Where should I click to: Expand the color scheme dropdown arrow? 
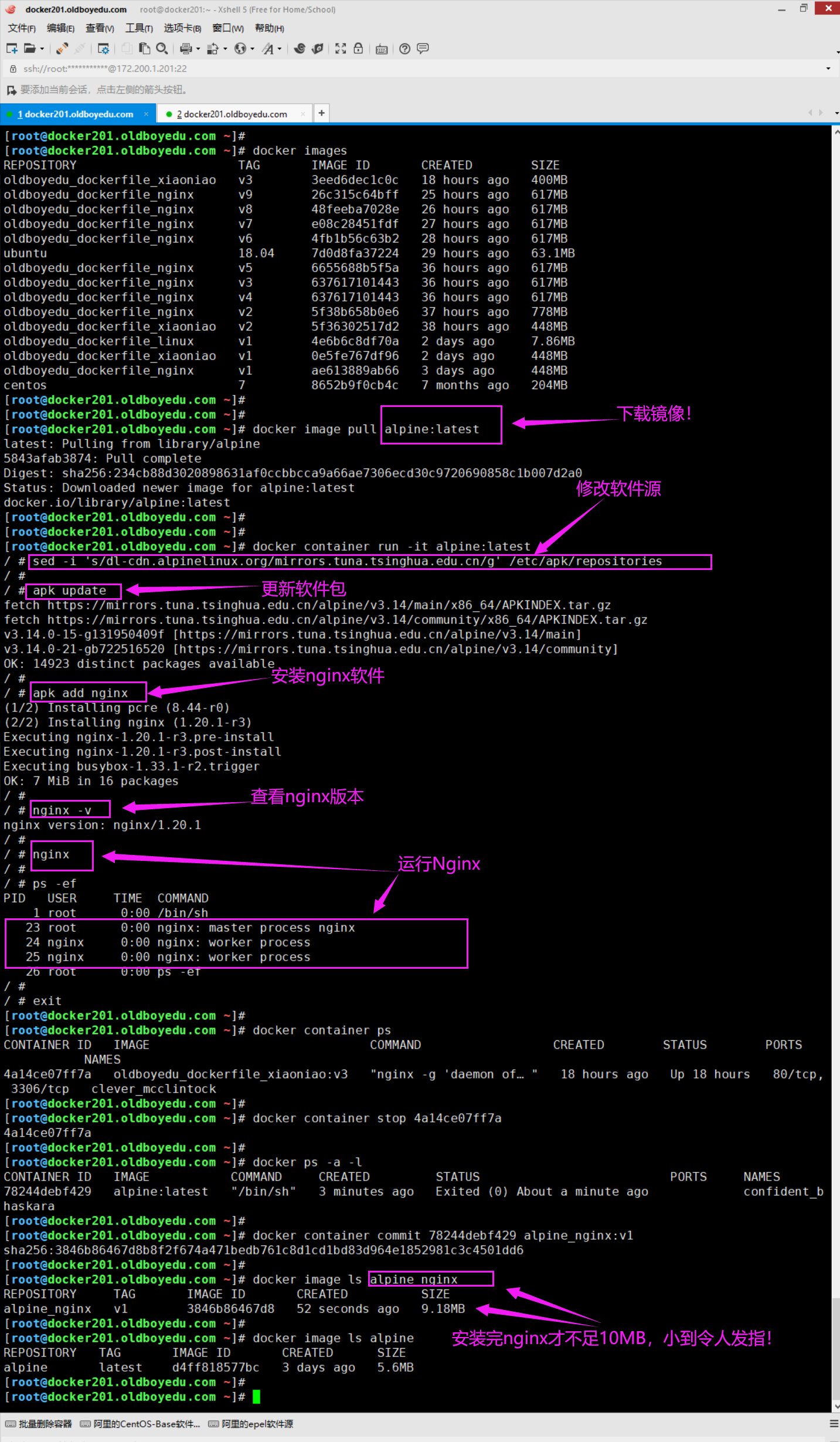225,49
